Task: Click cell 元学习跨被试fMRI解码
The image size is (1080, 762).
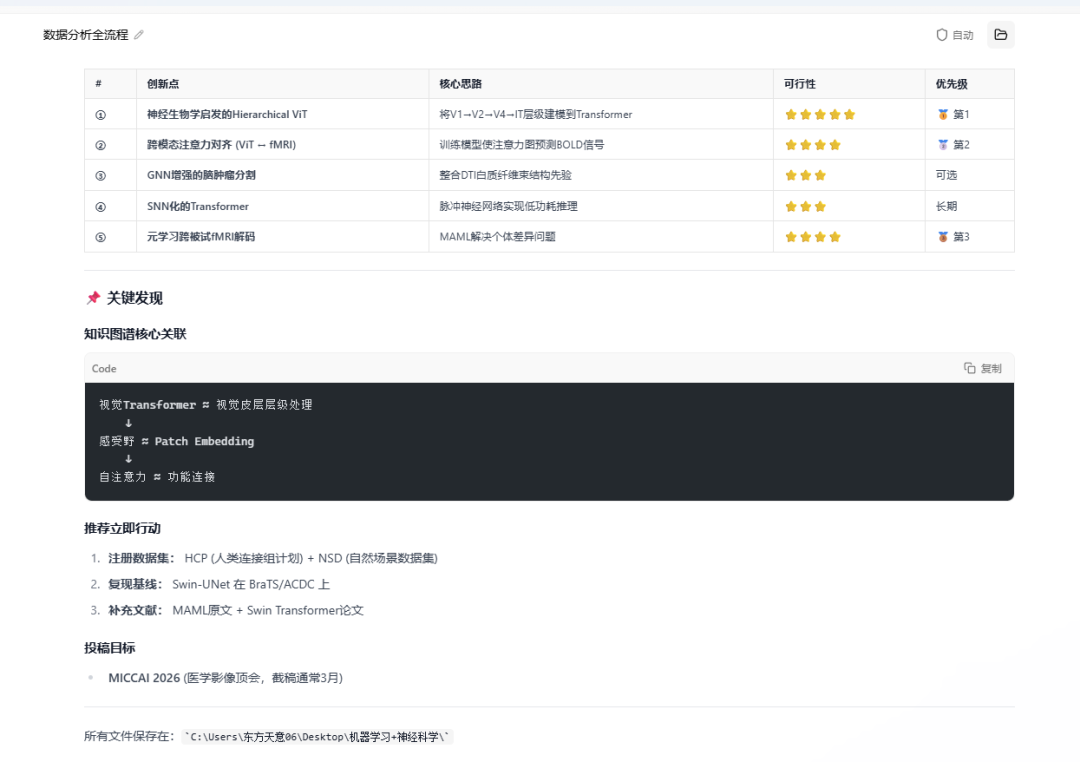Action: 200,236
